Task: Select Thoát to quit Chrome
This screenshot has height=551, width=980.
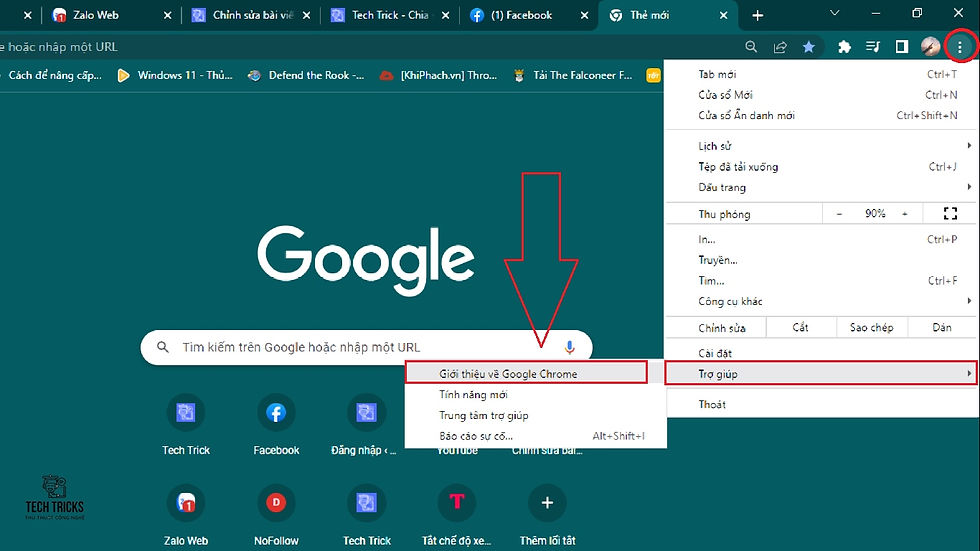Action: tap(821, 404)
